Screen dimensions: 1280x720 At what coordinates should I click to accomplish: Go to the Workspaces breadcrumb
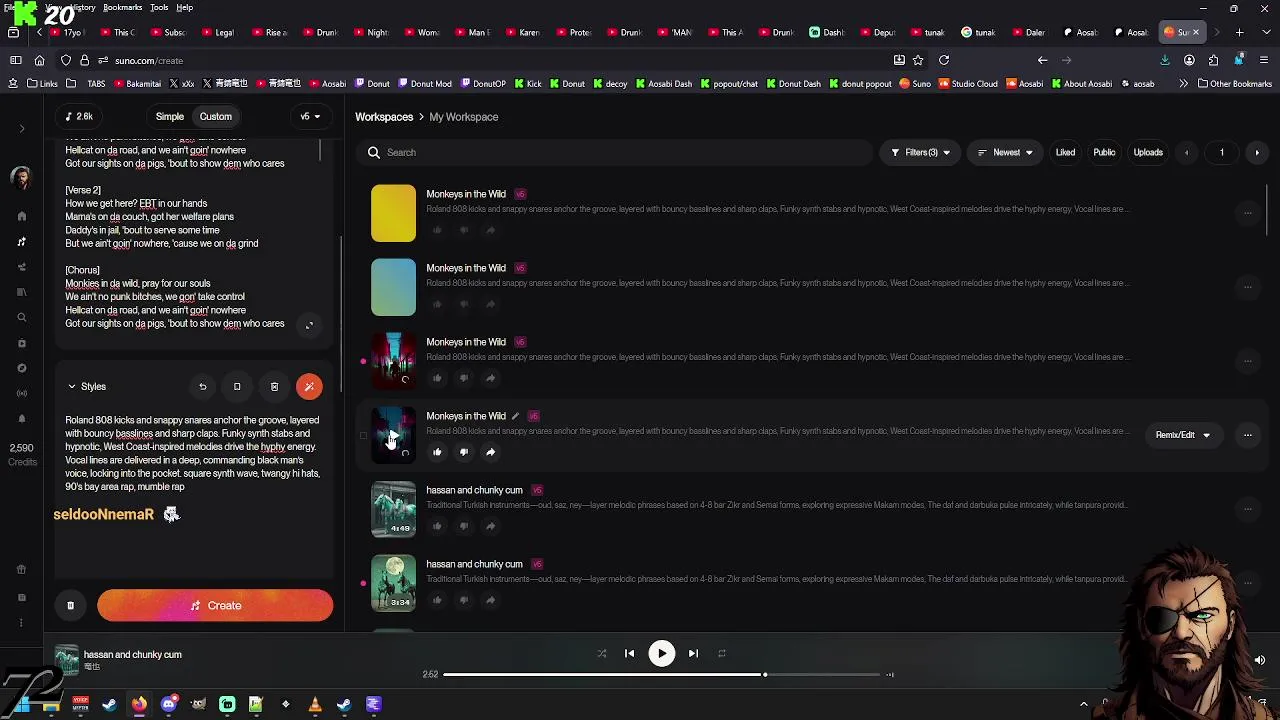coord(384,117)
